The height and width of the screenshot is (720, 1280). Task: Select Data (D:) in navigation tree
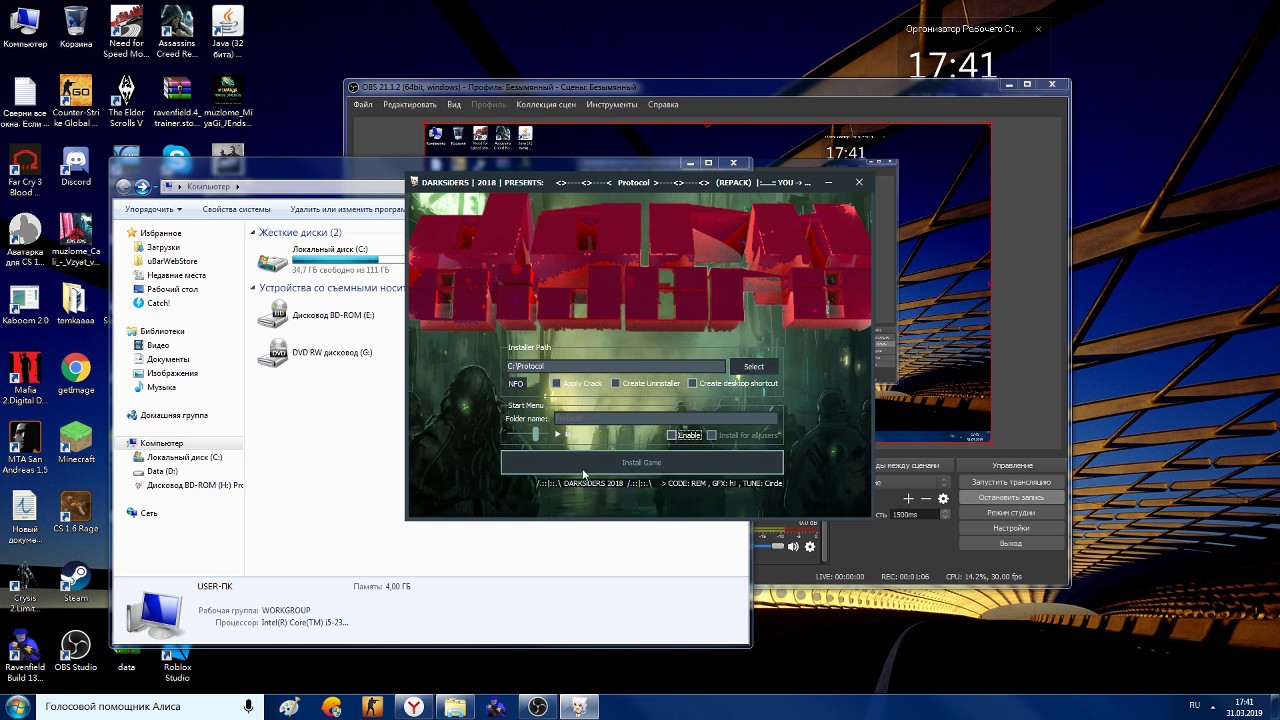point(162,471)
